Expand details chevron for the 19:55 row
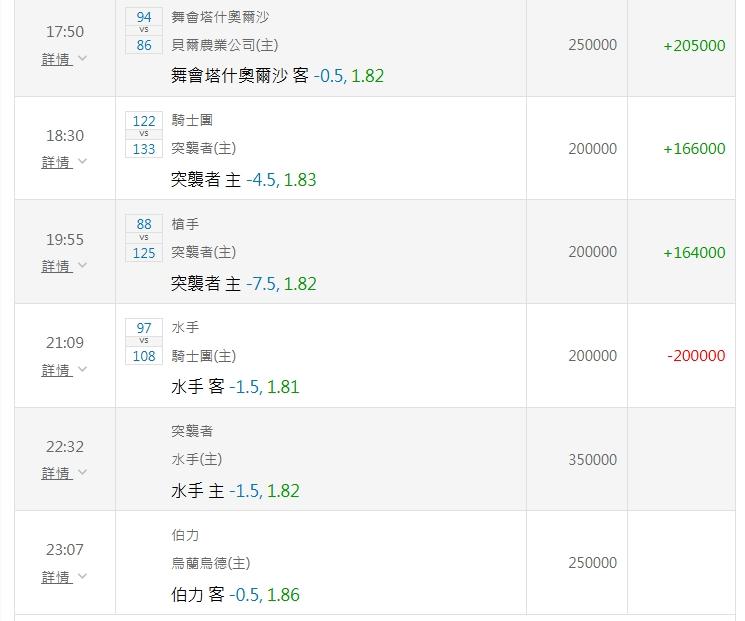Viewport: 745px width, 621px height. click(82, 265)
